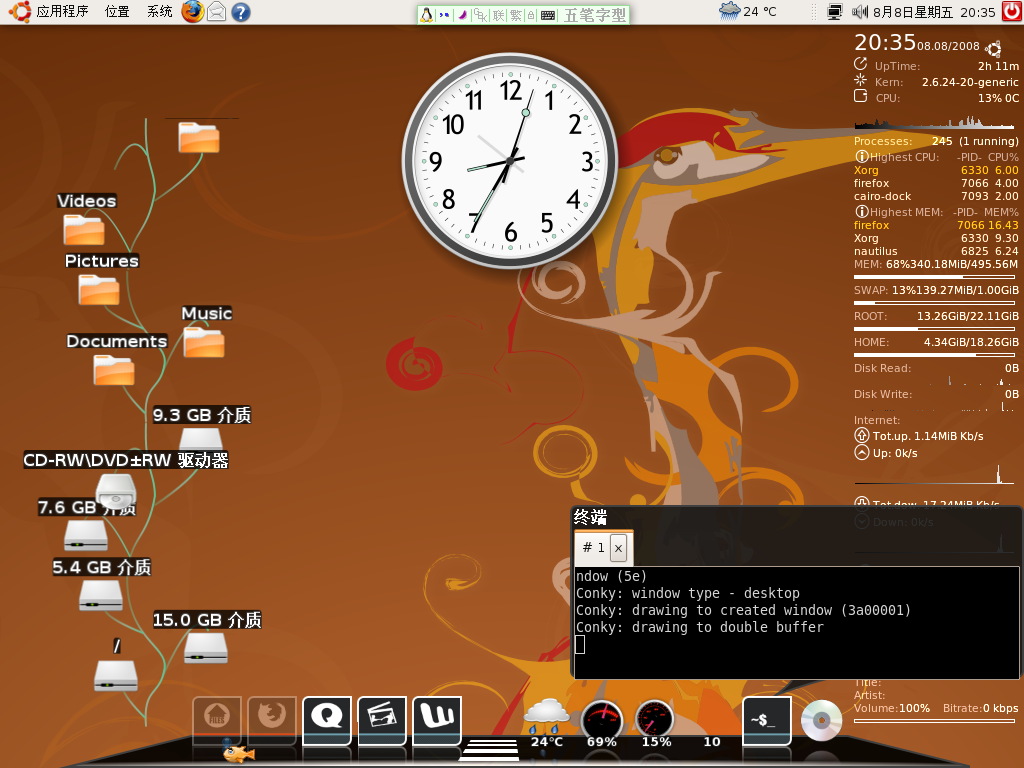The image size is (1024, 768).
Task: Click the goldfish icon below the dock
Action: (x=238, y=754)
